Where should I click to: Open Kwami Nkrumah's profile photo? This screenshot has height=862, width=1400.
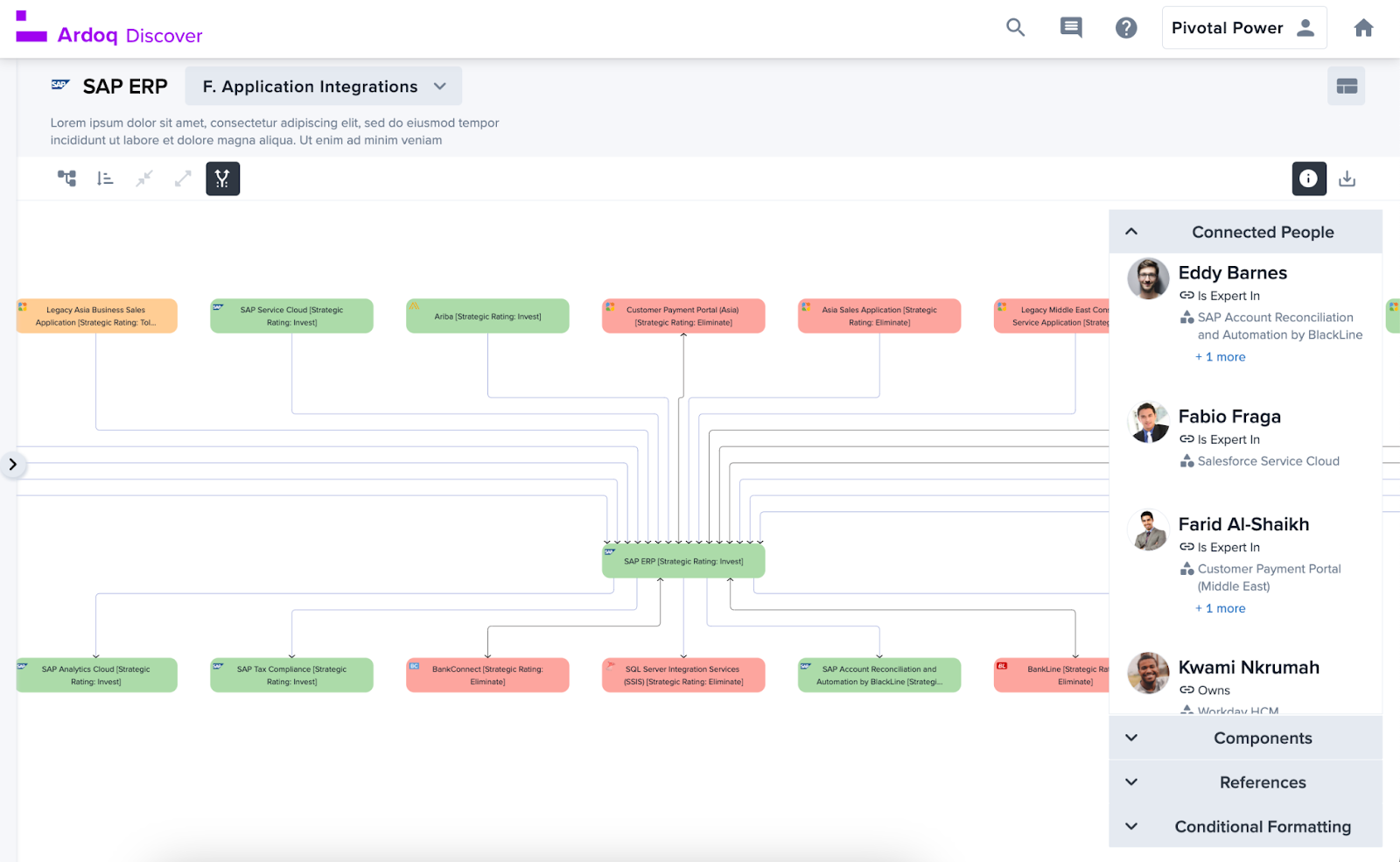click(x=1148, y=672)
